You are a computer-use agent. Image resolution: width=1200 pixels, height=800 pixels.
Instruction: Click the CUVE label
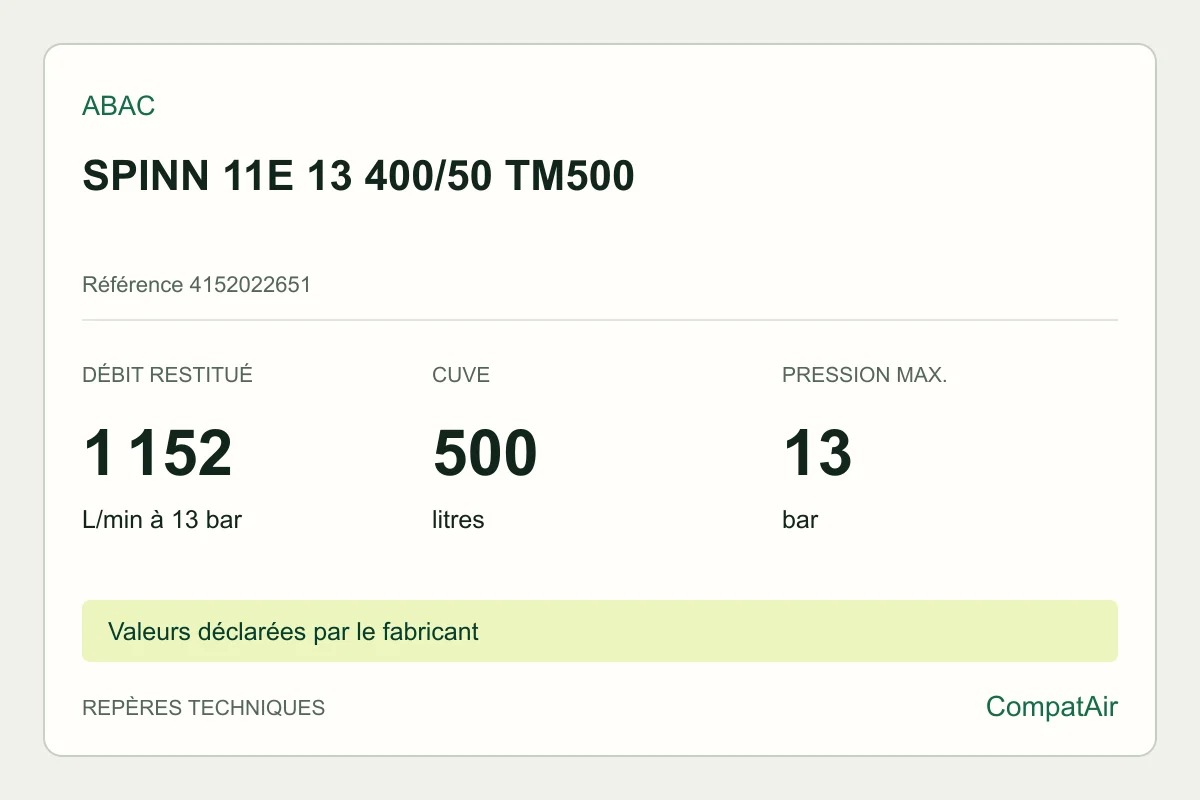point(461,375)
